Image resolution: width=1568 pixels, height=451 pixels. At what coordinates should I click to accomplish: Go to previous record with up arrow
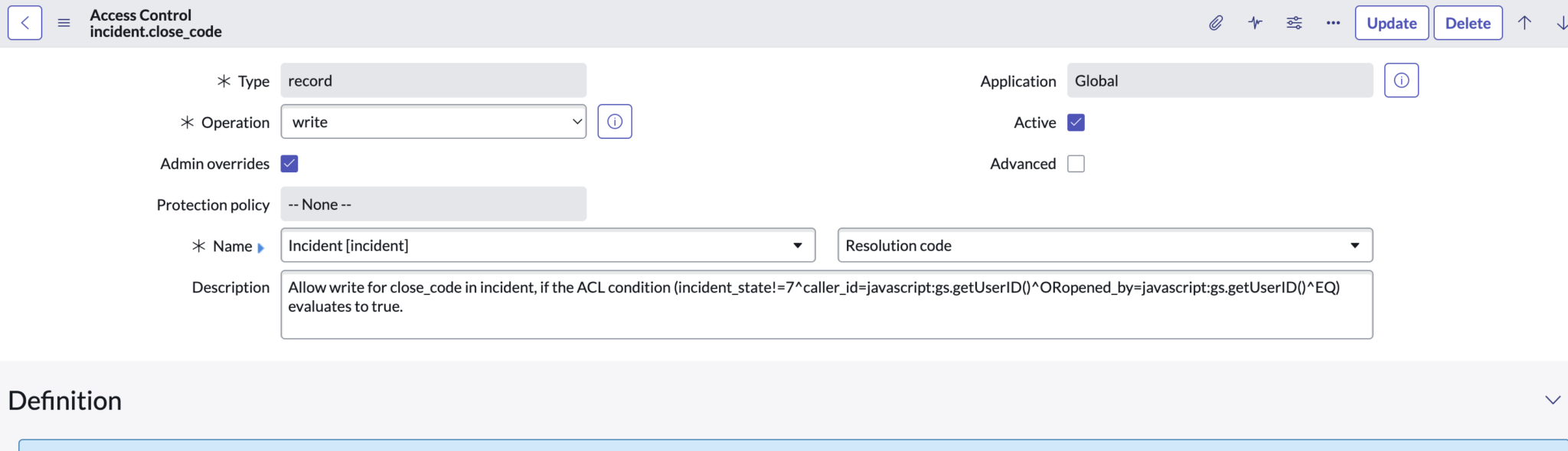1524,23
